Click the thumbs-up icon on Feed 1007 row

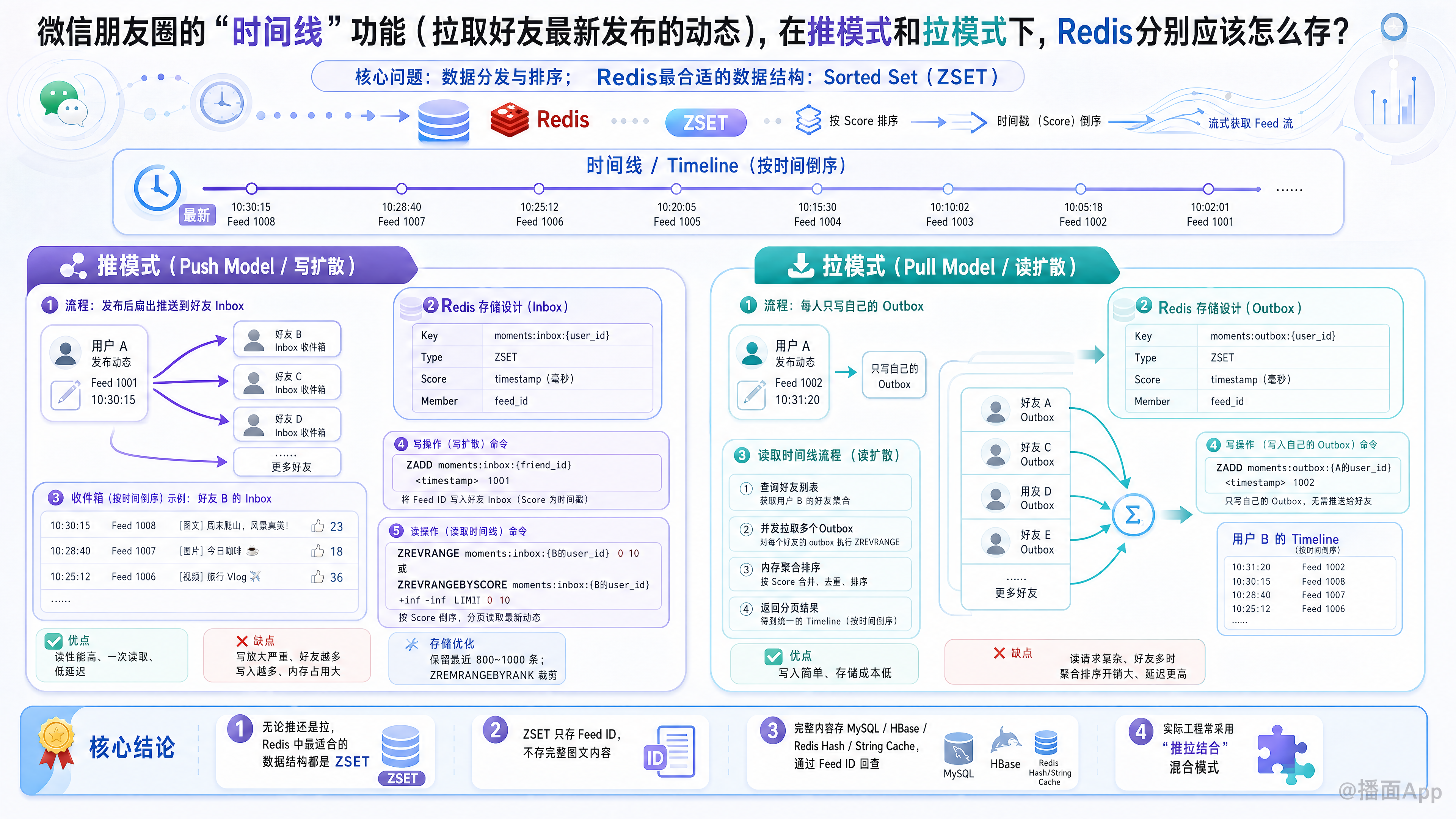tap(318, 551)
